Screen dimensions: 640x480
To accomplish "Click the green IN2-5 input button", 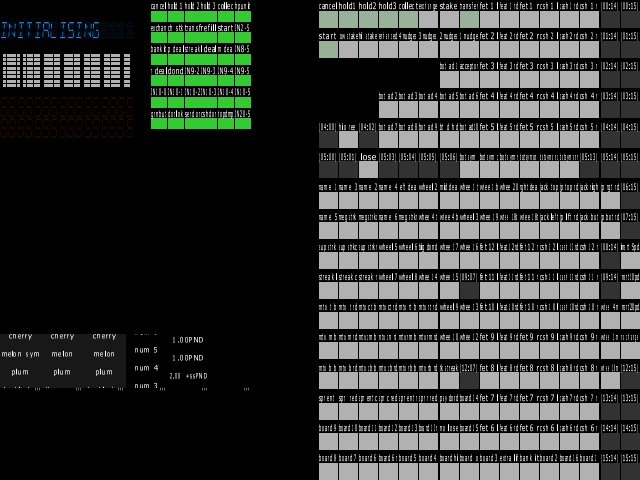I will tap(243, 38).
